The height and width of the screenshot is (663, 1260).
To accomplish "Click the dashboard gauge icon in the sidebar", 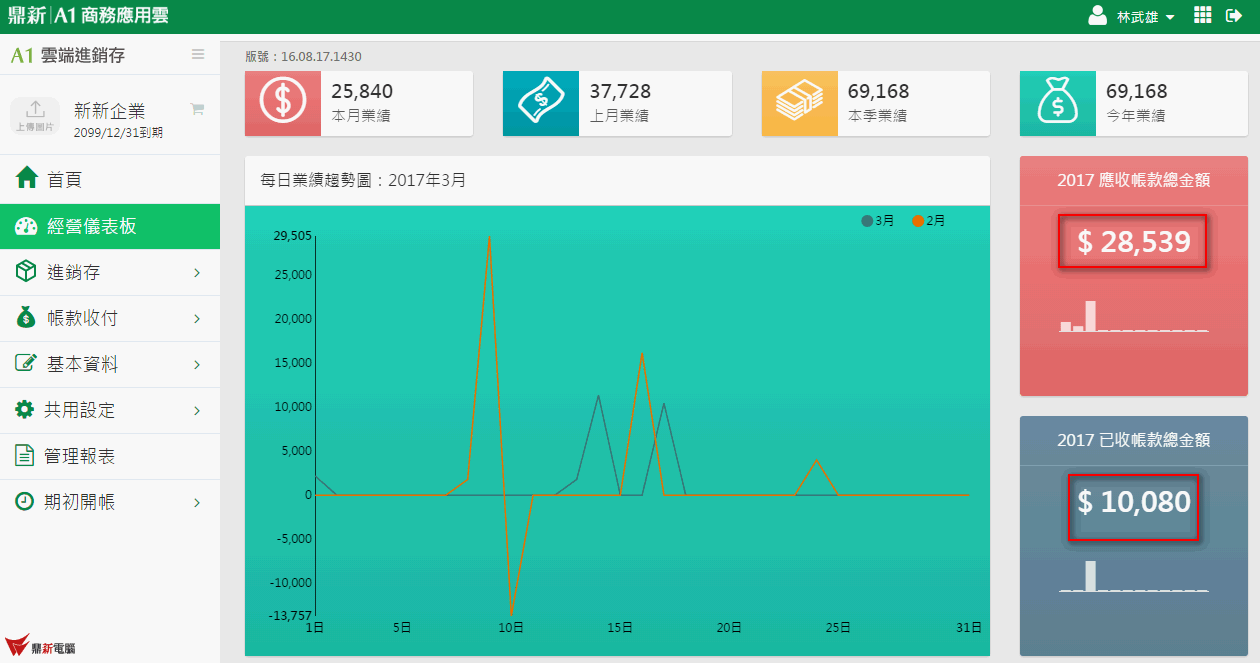I will (x=26, y=226).
